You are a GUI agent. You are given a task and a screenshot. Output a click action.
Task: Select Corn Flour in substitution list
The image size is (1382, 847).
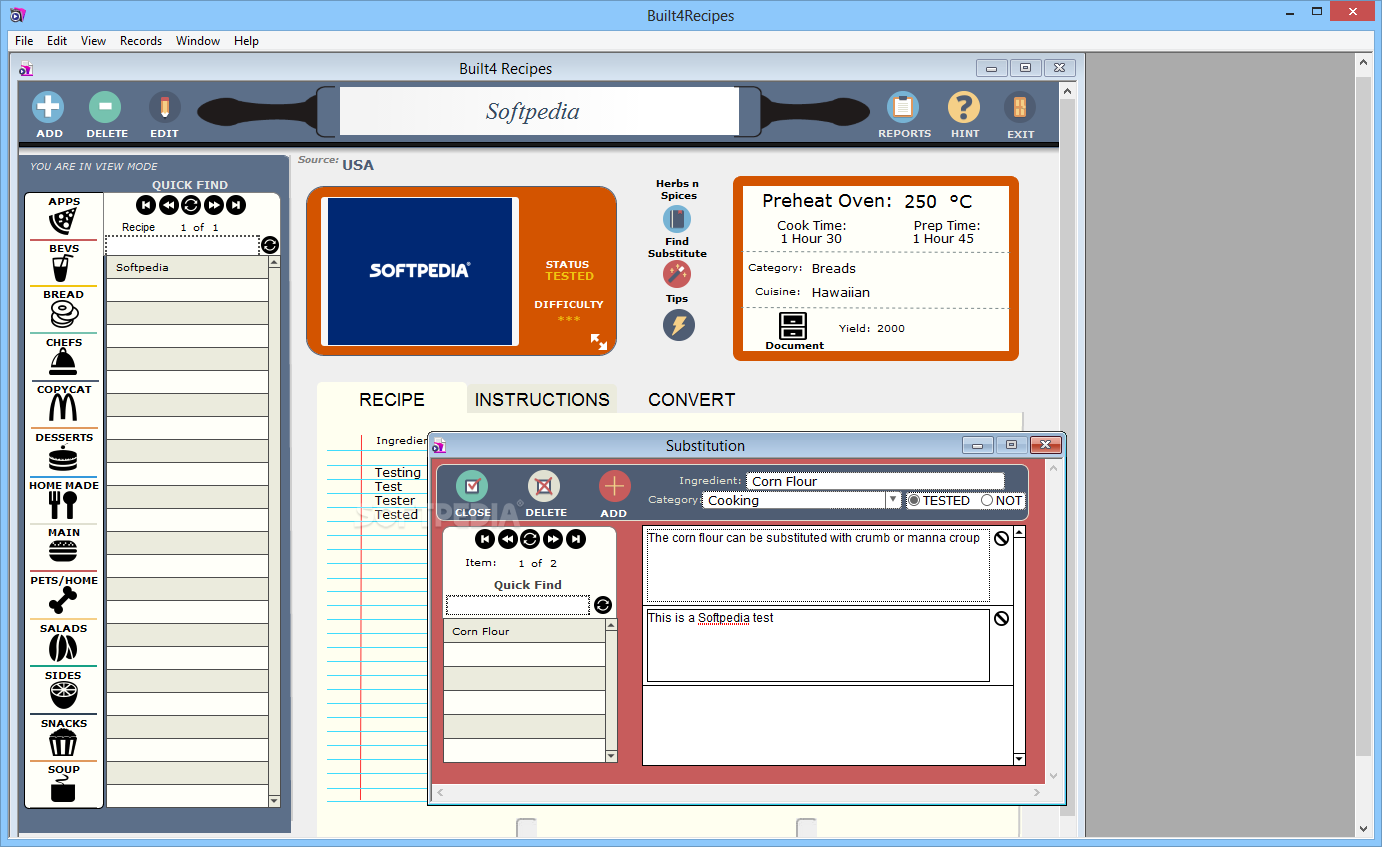click(524, 631)
